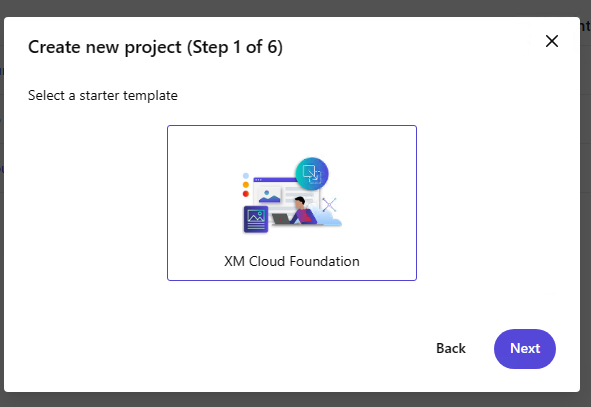Screen dimensions: 591x407
Task: Select the XM Cloud Foundation template card
Action: [x=292, y=203]
